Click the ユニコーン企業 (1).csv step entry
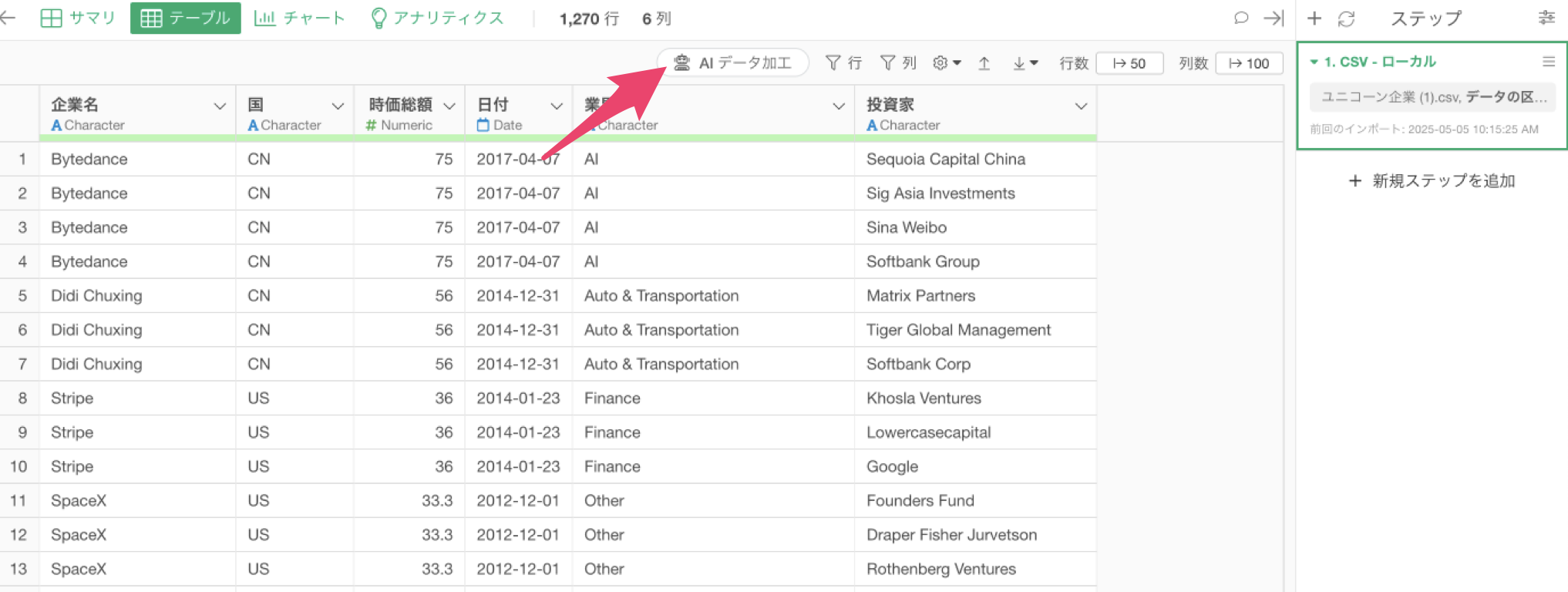Screen dimensions: 1568x592 coord(1432,97)
